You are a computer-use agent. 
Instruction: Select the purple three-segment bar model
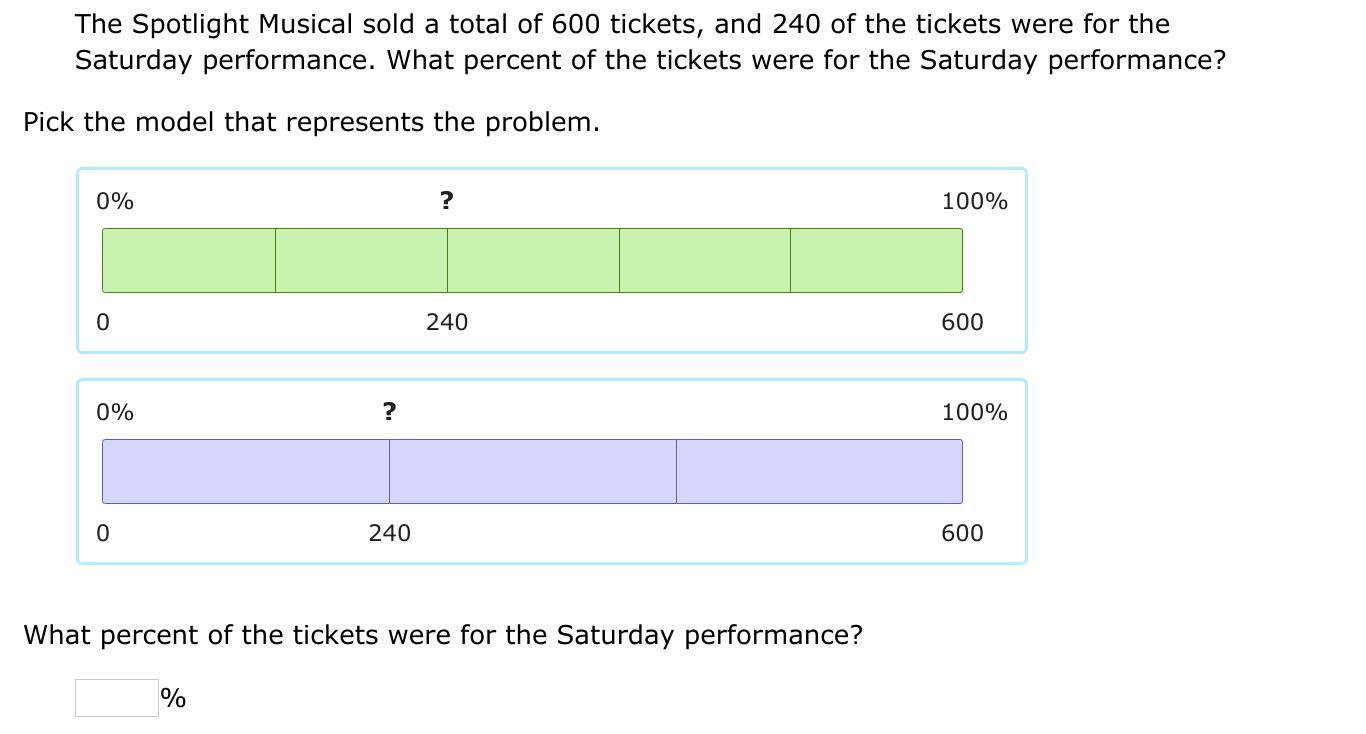tap(551, 471)
